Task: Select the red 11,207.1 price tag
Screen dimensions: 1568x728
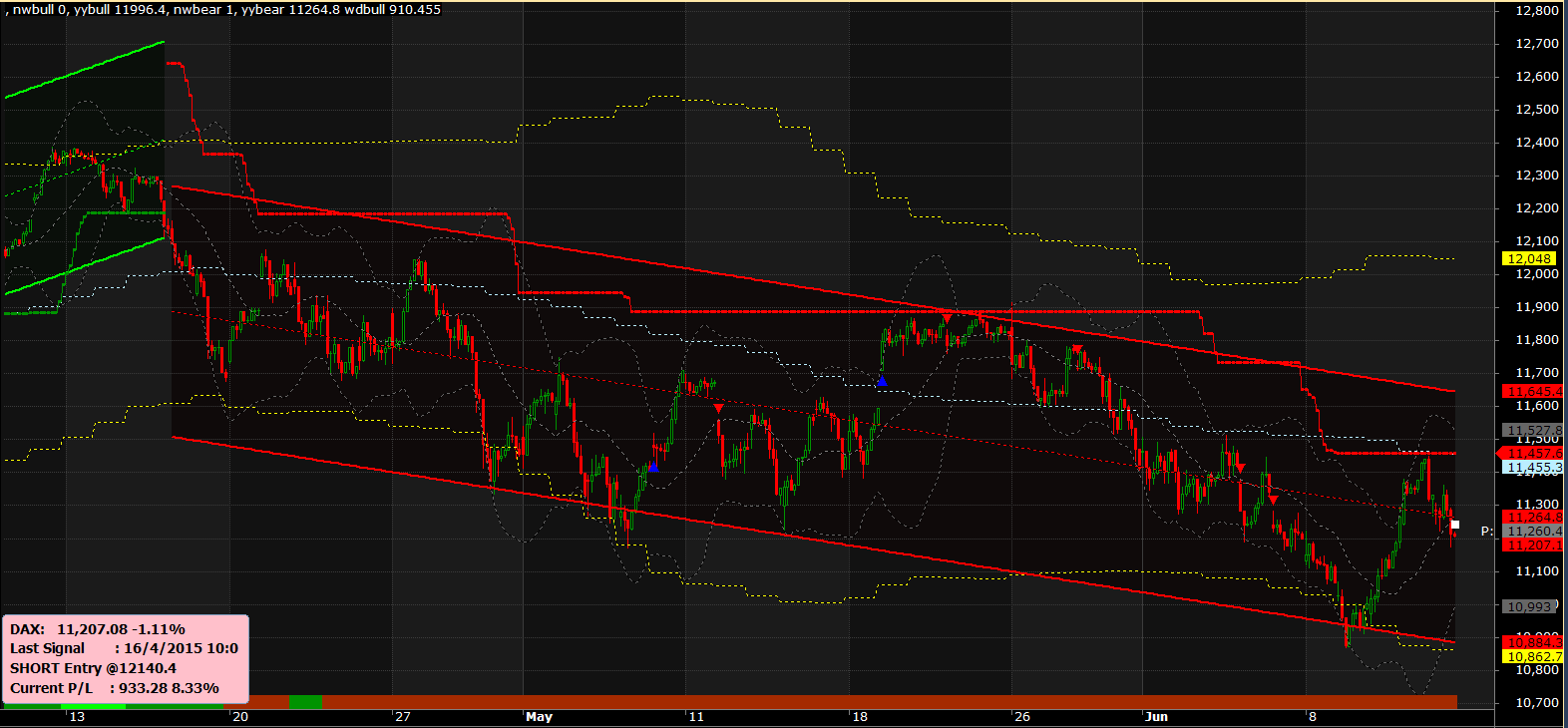Action: 1532,546
